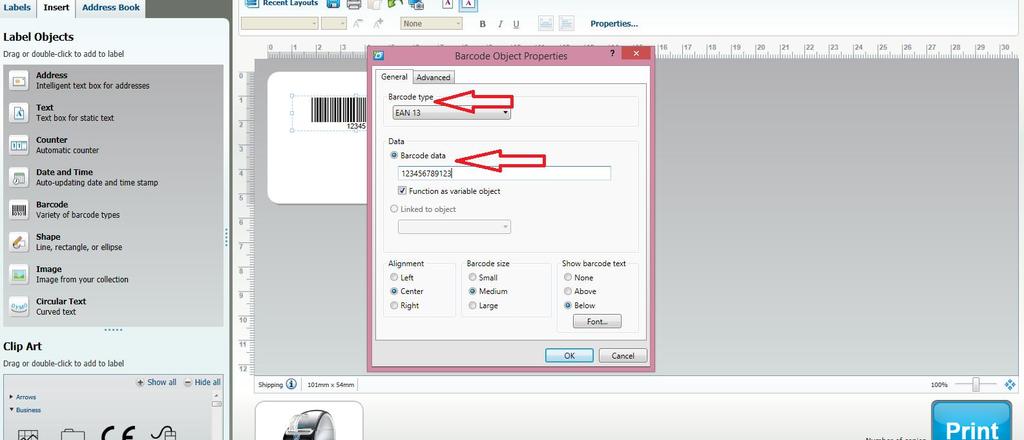The height and width of the screenshot is (440, 1024).
Task: Click the screen capture camera icon
Action: (x=415, y=4)
